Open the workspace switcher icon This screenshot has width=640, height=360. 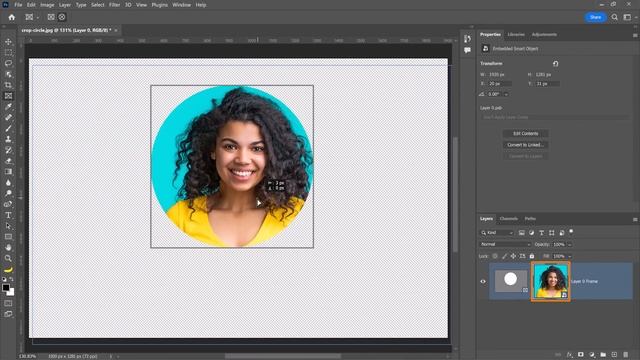627,17
